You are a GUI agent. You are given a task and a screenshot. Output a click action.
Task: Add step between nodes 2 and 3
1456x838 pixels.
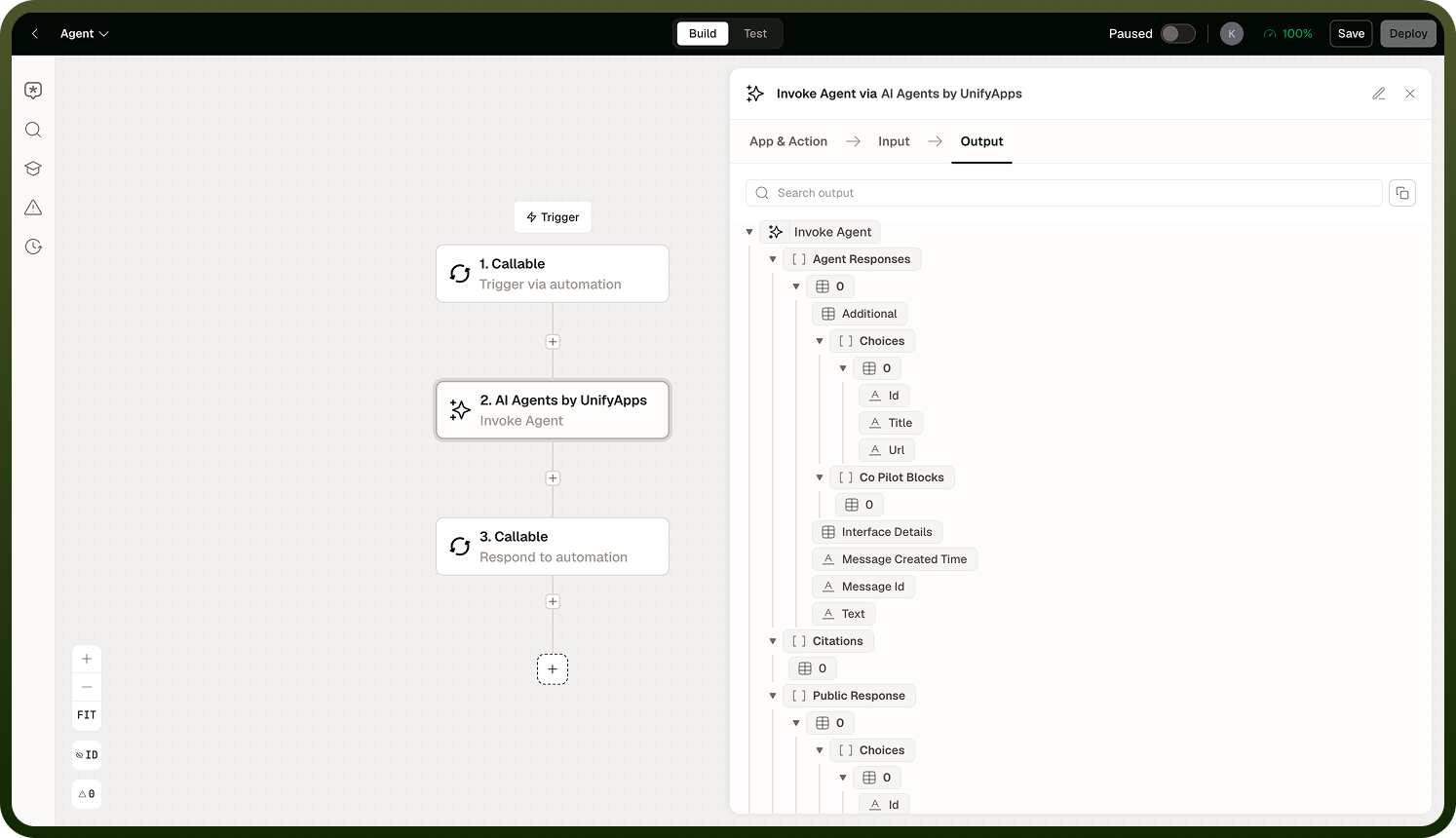pyautogui.click(x=553, y=478)
